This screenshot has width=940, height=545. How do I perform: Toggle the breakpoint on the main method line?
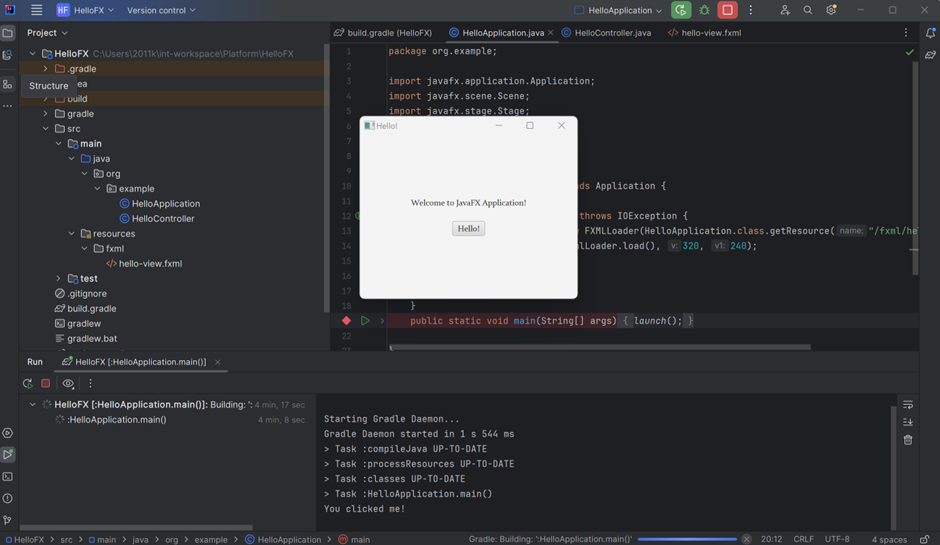pos(347,321)
